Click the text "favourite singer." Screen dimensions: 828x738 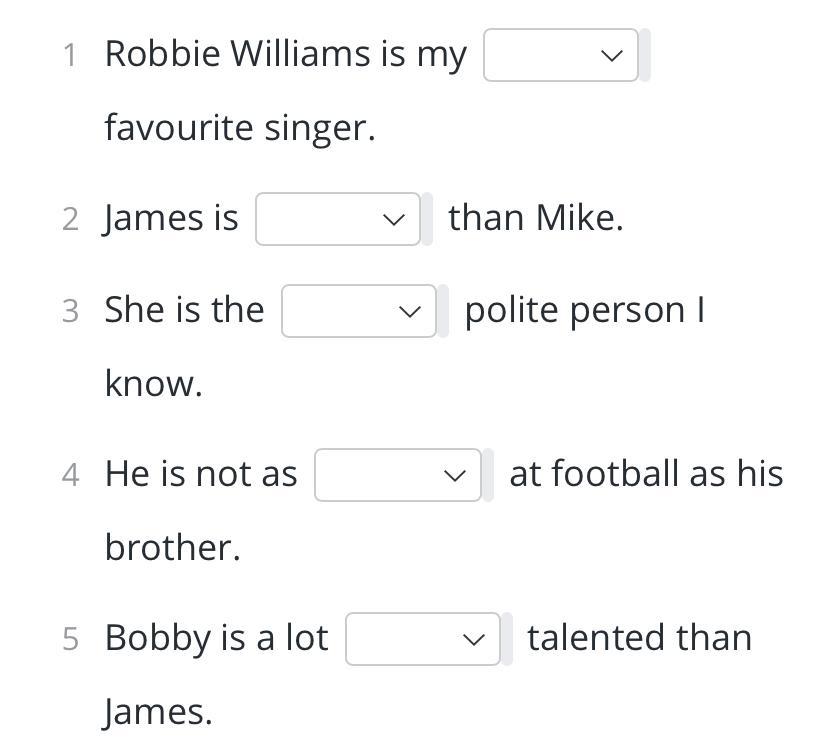[x=240, y=128]
